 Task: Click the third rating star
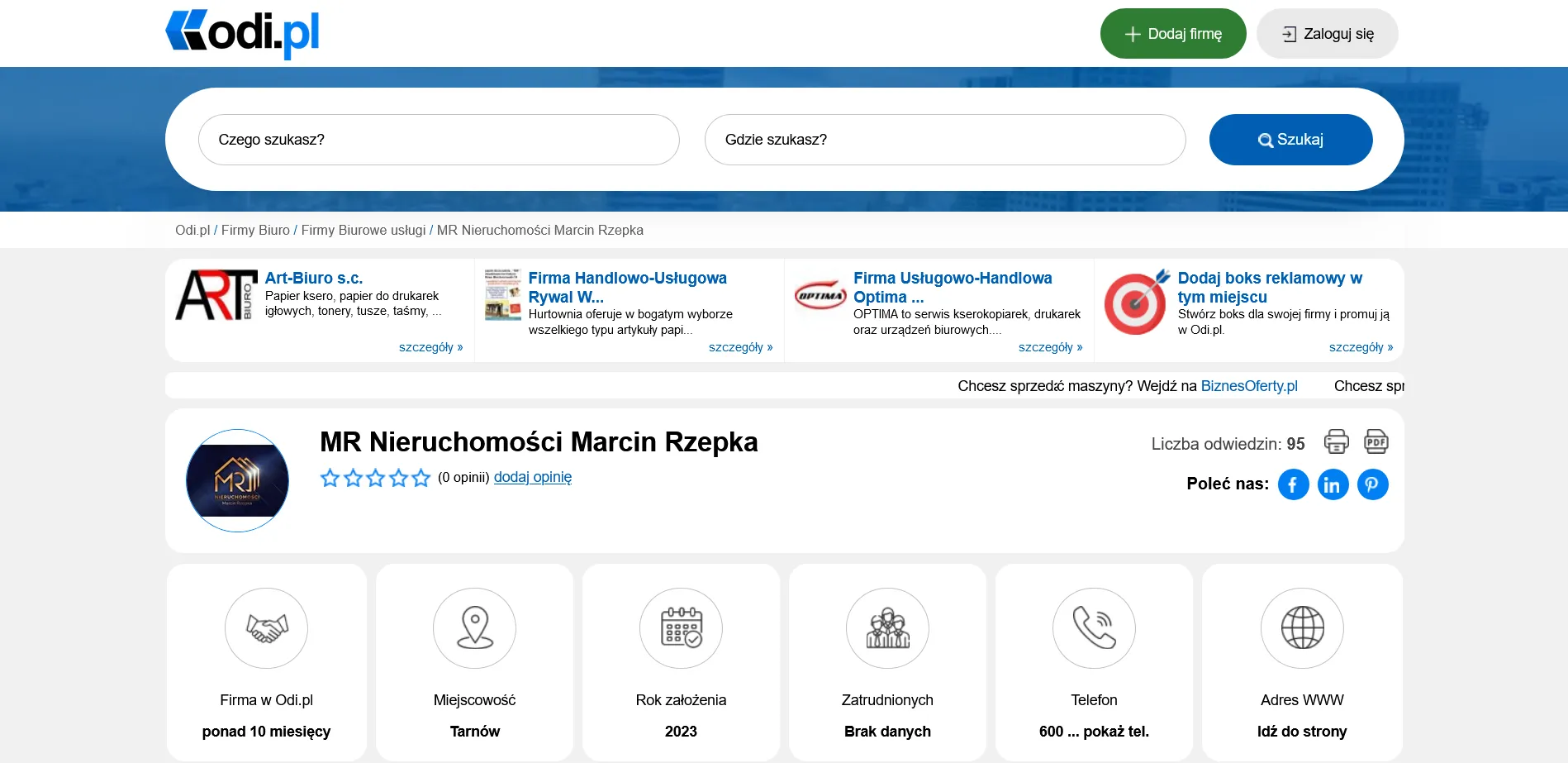(x=376, y=478)
